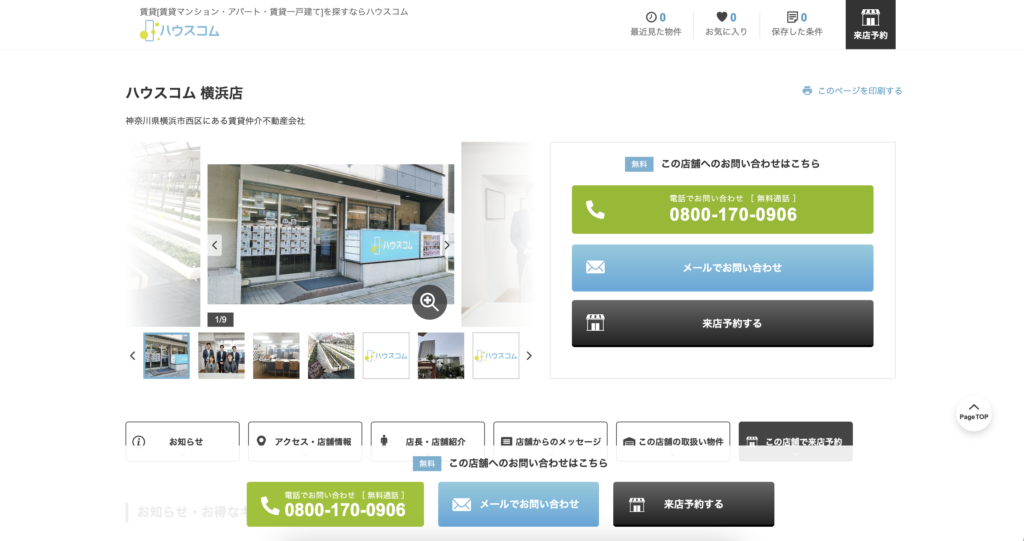Click the 1/9 photo counter label

[221, 320]
